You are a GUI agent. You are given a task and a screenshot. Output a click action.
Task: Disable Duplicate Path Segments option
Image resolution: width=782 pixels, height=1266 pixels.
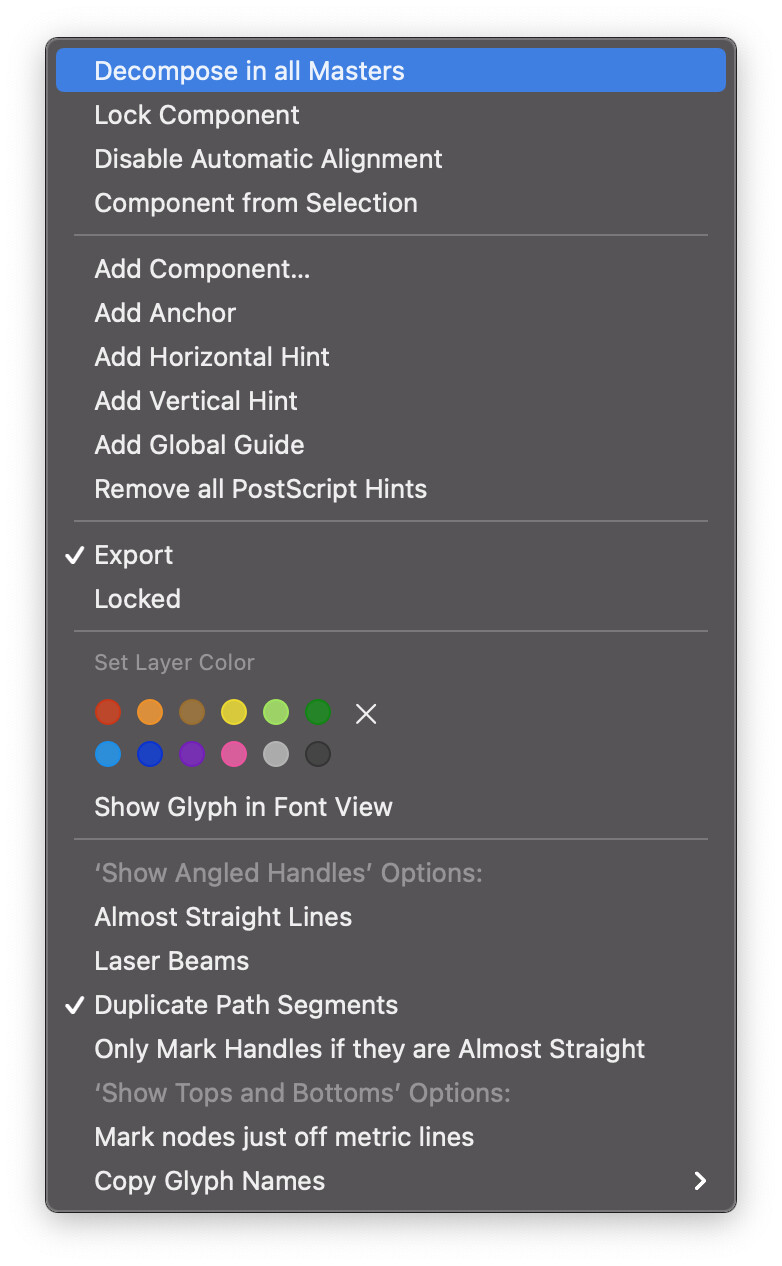(246, 1005)
